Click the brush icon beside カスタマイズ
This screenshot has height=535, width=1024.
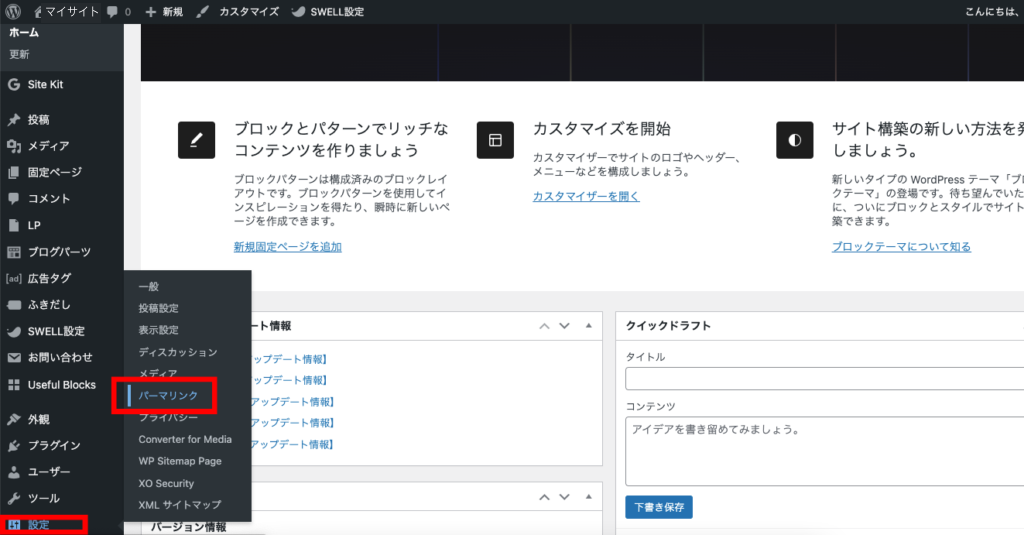point(202,12)
